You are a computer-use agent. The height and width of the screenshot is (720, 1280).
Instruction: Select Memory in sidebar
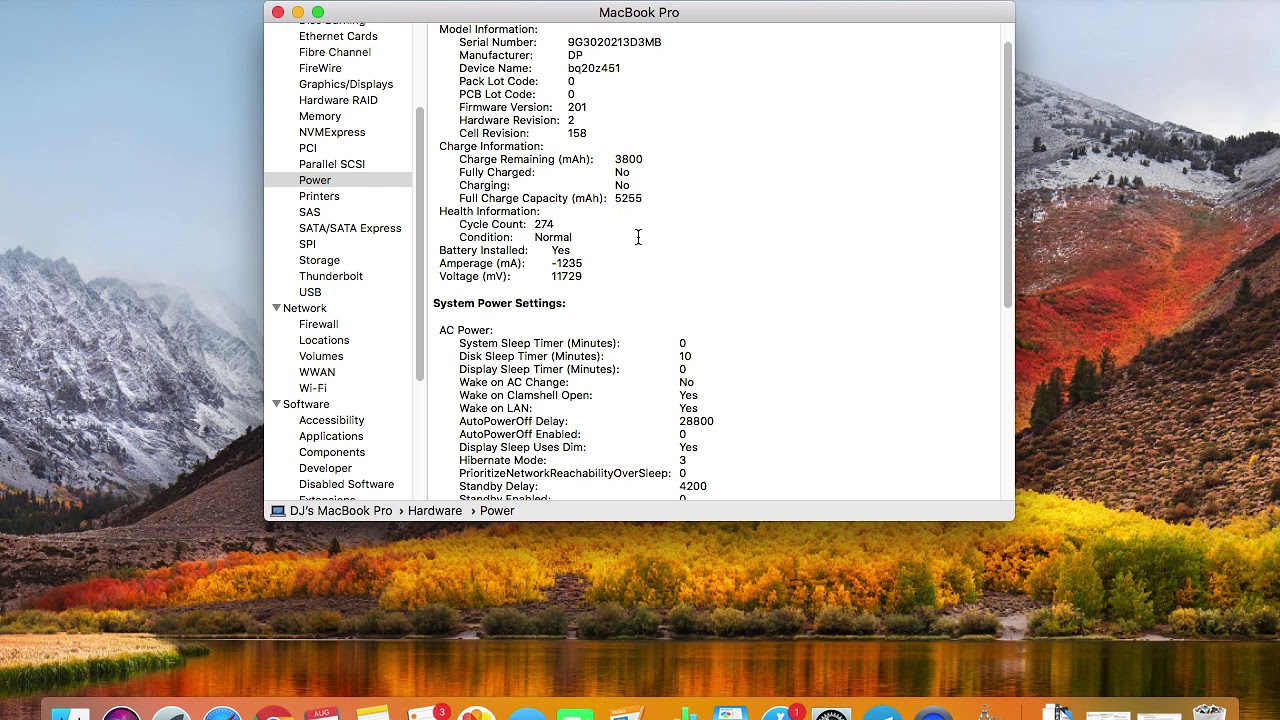click(320, 116)
